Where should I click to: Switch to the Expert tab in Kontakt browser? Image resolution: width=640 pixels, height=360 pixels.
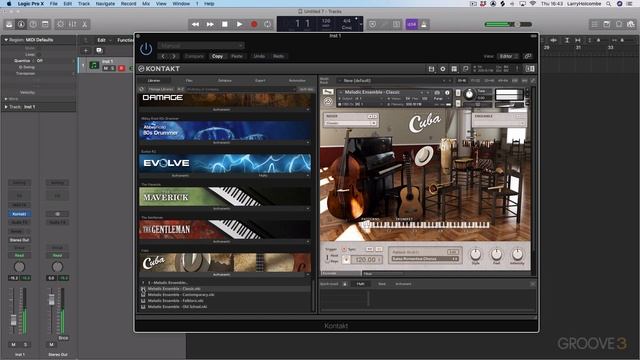[x=260, y=81]
